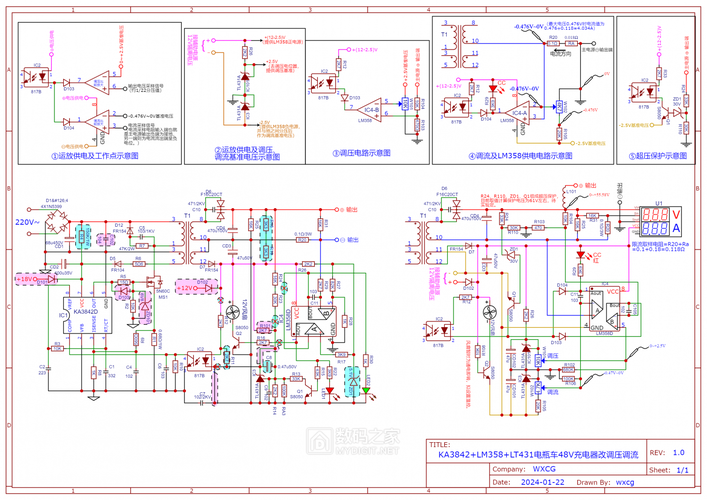Click the Drawn By wxcg field
707x500 pixels.
(x=624, y=480)
